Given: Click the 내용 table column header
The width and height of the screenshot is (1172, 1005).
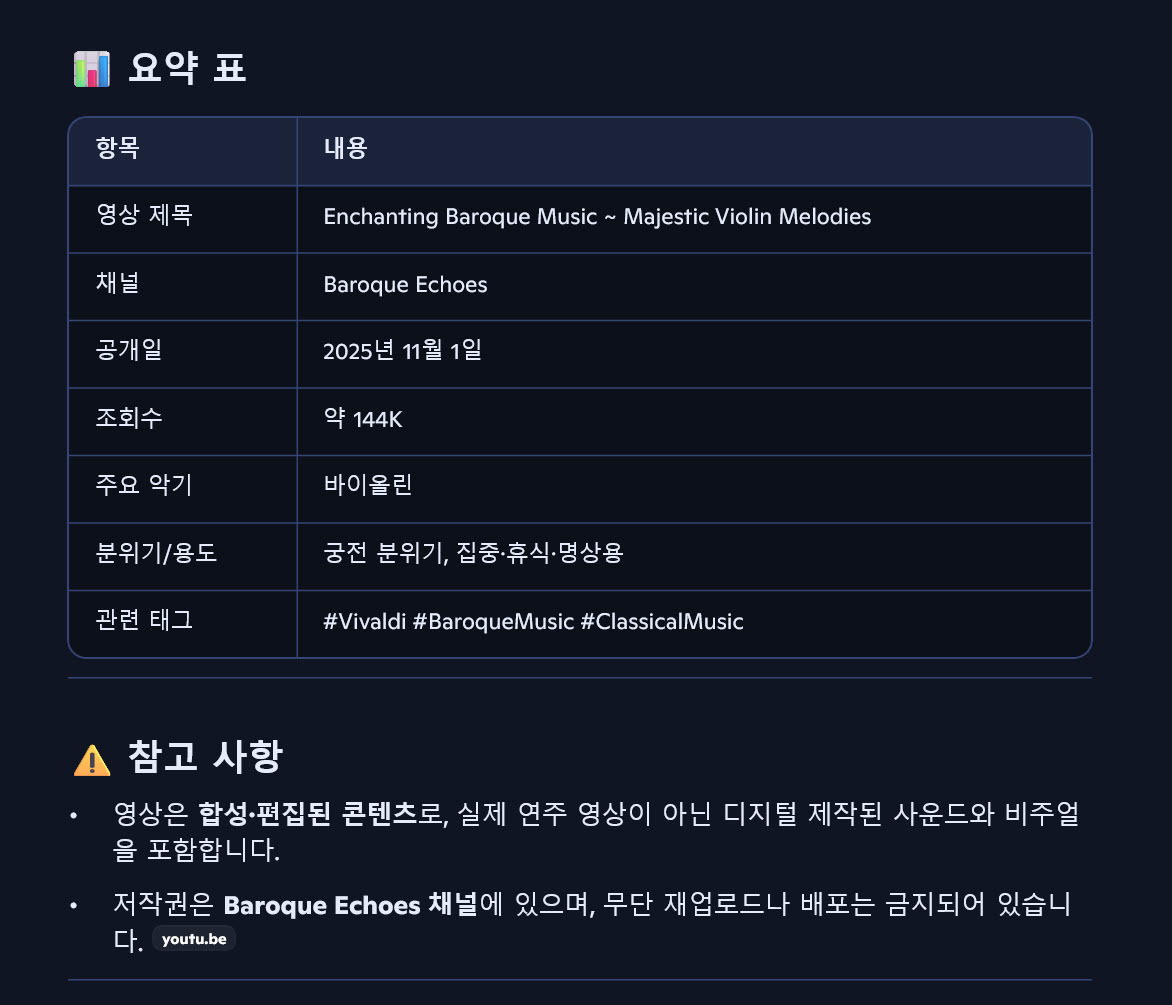Looking at the screenshot, I should [346, 150].
